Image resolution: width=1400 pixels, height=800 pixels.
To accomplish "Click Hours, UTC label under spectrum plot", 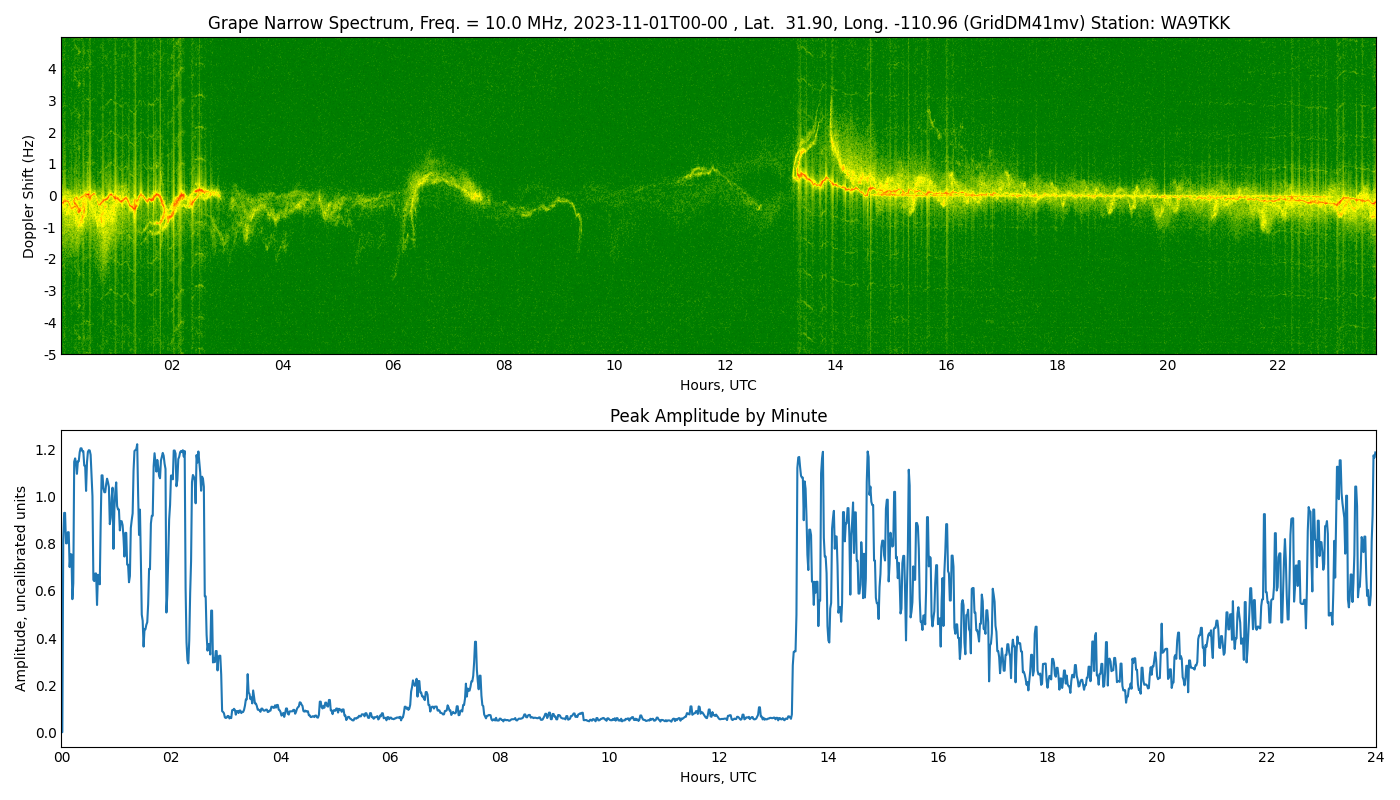I will tap(718, 385).
